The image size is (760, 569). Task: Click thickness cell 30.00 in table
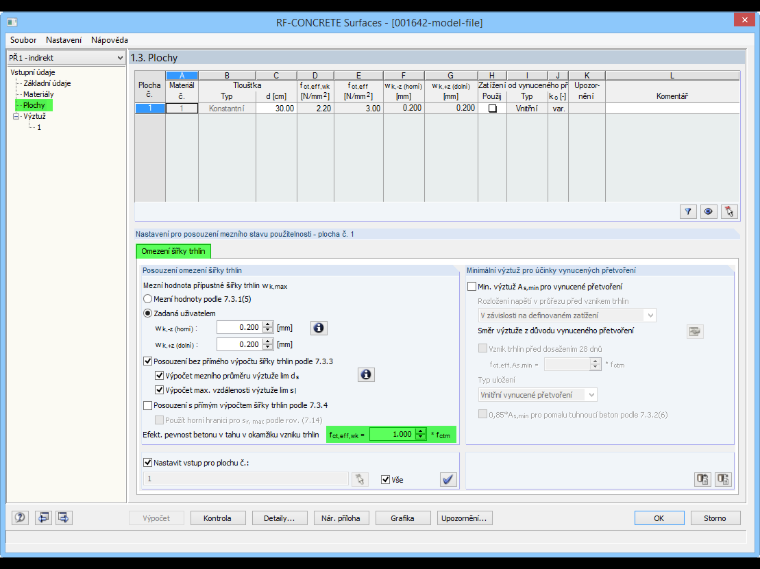click(276, 109)
